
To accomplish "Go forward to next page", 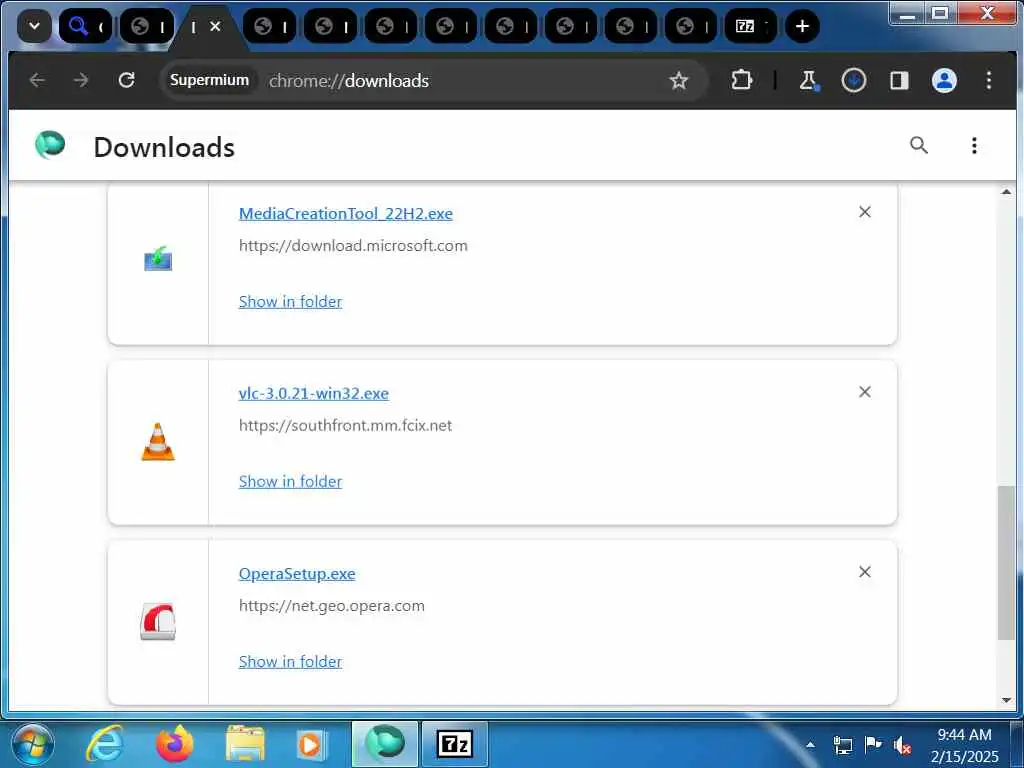I will [81, 80].
